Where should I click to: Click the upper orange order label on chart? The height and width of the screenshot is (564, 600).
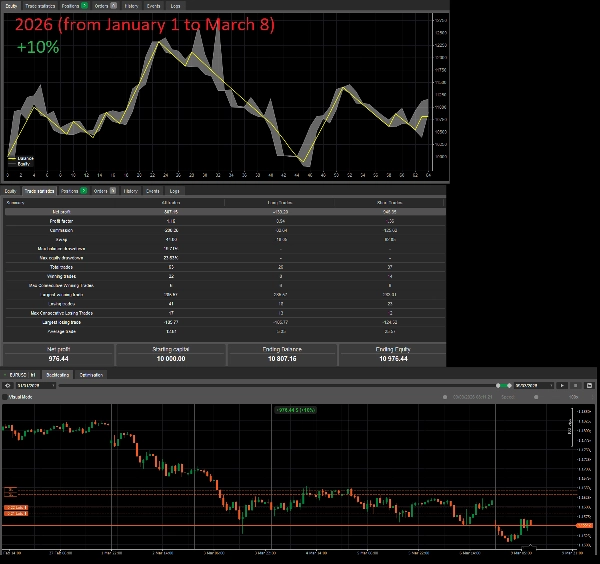(16, 507)
